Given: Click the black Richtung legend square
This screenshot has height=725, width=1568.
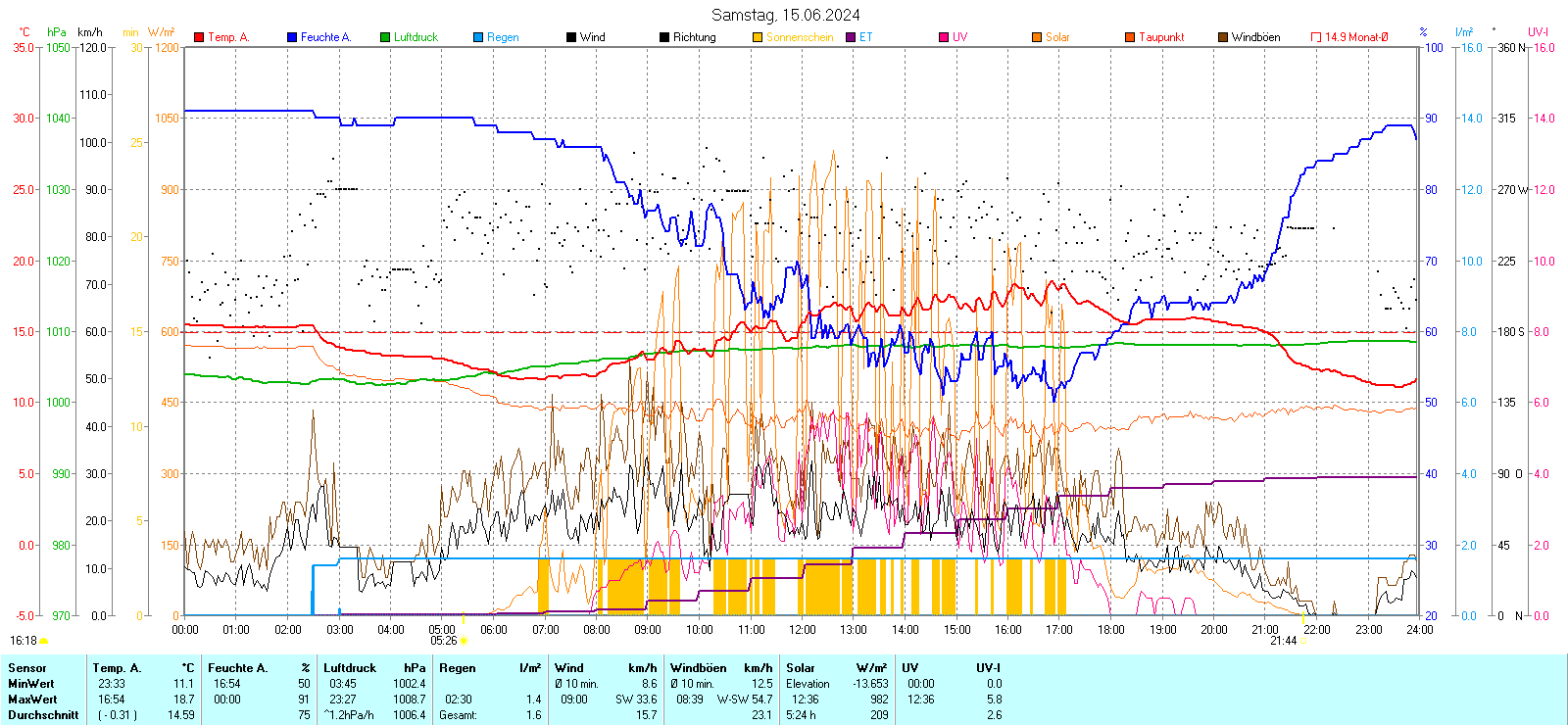Looking at the screenshot, I should [x=664, y=37].
